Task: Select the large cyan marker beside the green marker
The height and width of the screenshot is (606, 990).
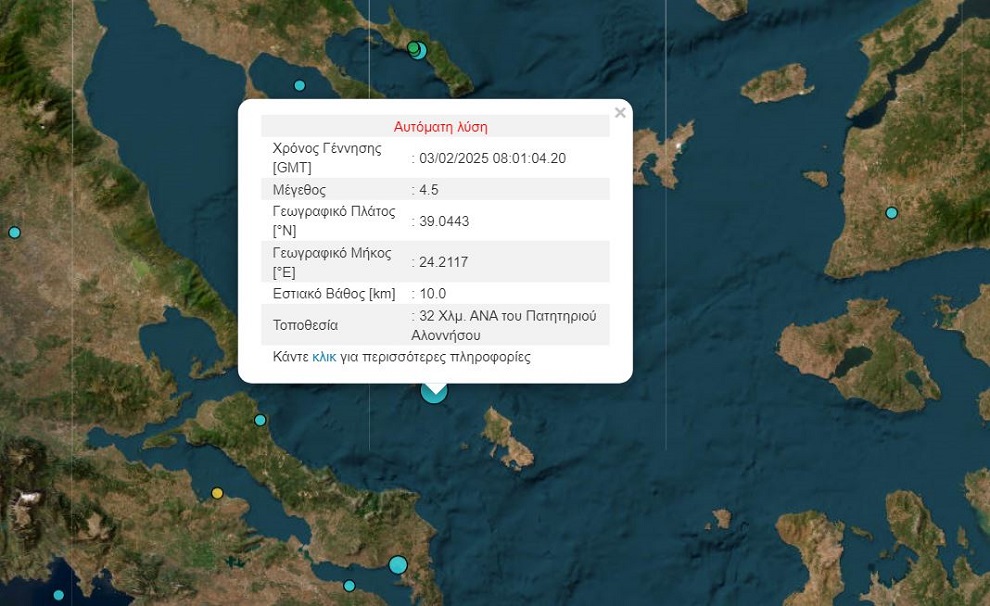Action: (419, 51)
